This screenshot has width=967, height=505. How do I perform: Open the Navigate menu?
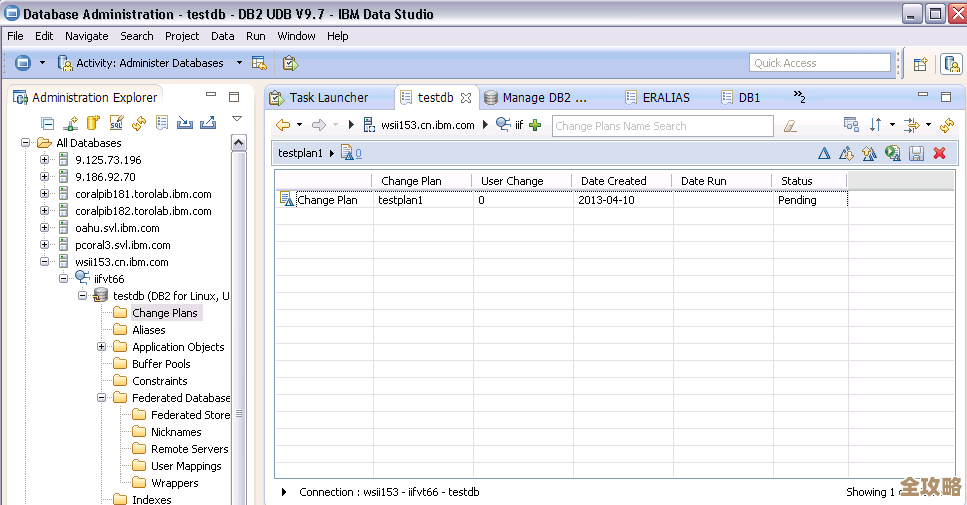(x=87, y=36)
